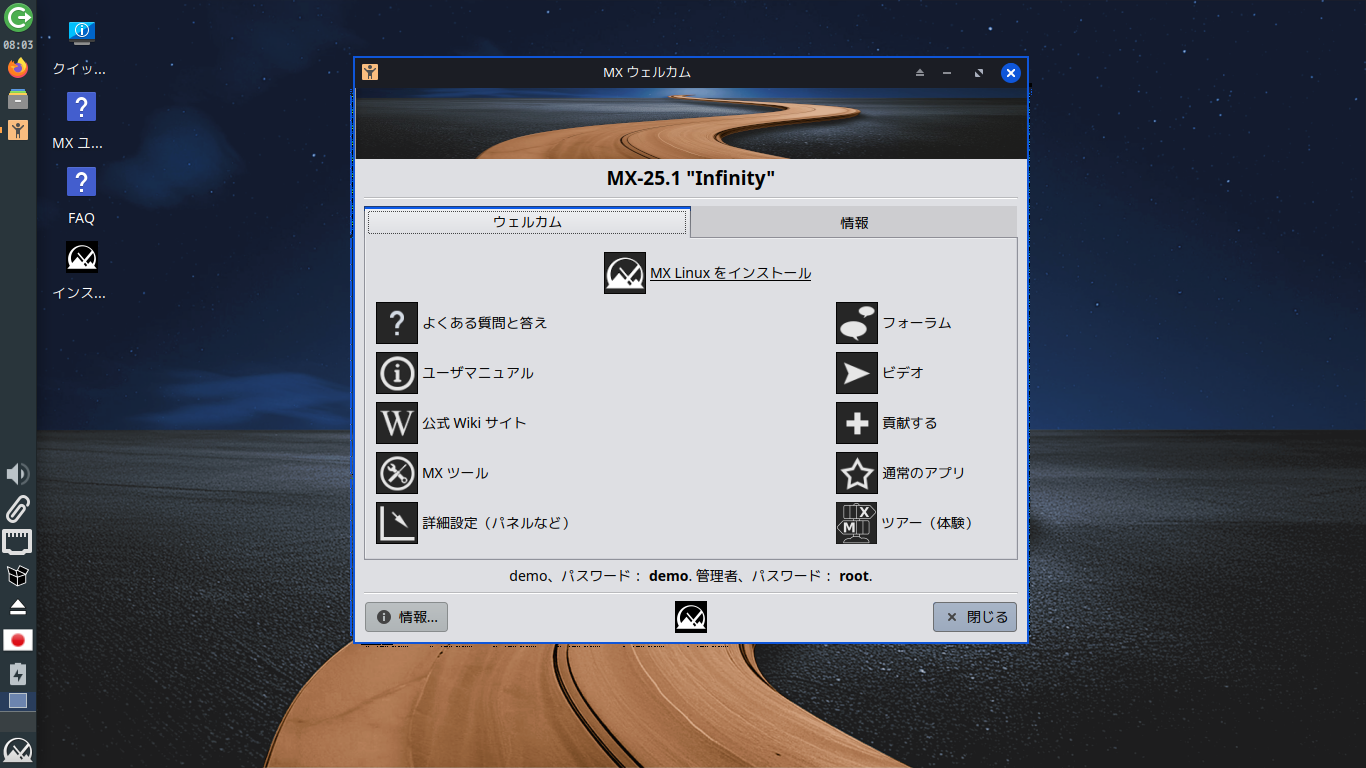The image size is (1366, 768).
Task: Launch the MX Linux をインストール installer
Action: point(708,273)
